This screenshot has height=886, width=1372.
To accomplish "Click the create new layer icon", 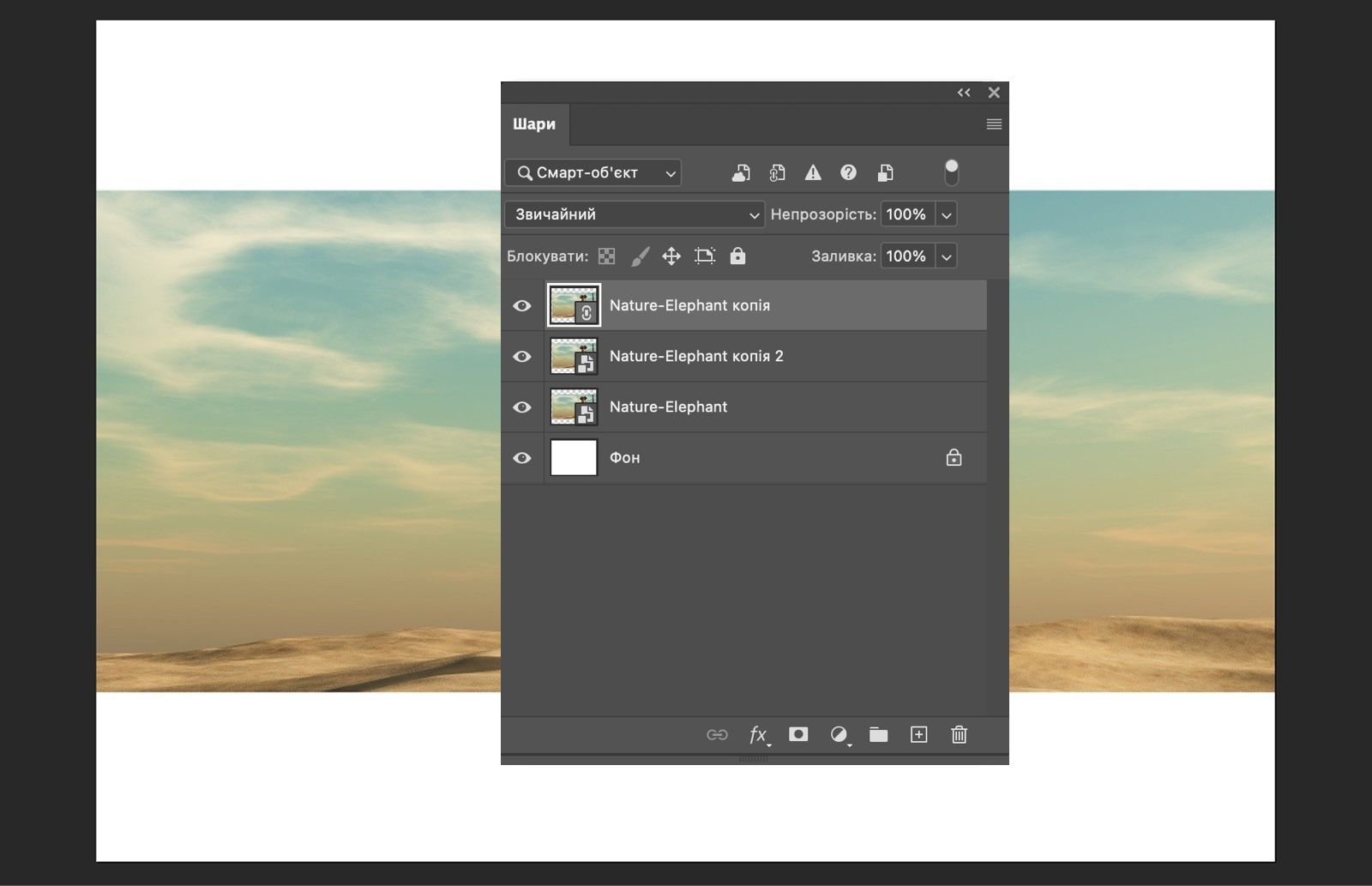I will tap(918, 734).
